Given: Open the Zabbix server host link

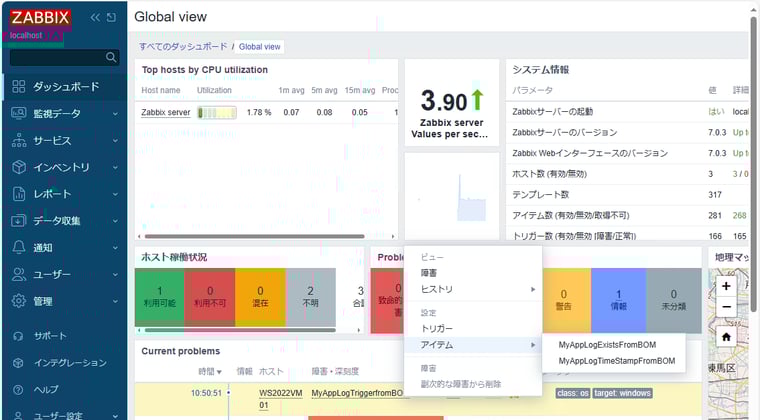Looking at the screenshot, I should coord(166,112).
